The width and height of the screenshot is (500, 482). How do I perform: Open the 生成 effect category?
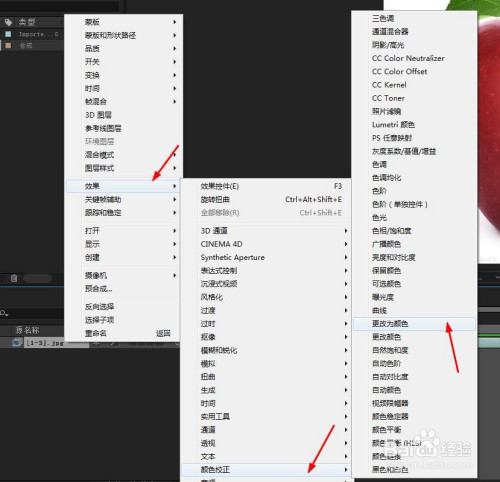tap(266, 390)
